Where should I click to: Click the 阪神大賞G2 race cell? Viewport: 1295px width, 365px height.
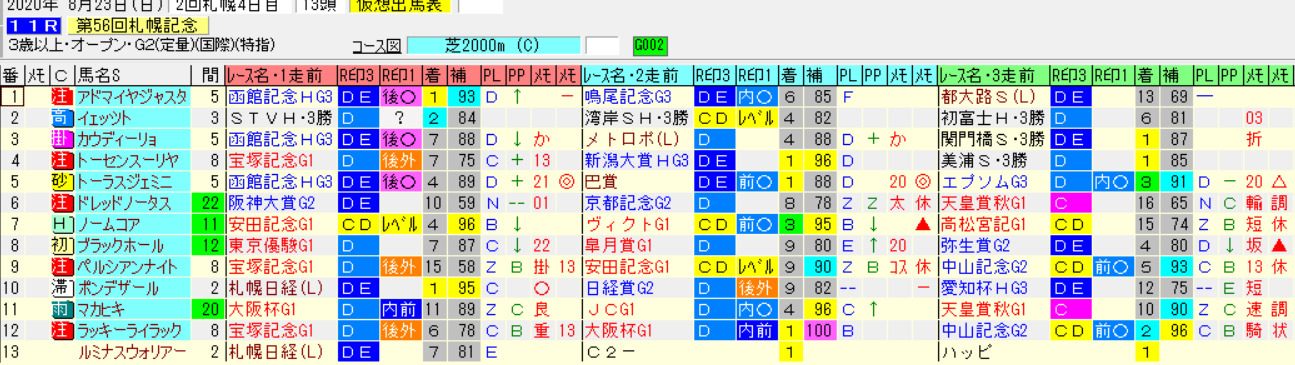(x=281, y=203)
